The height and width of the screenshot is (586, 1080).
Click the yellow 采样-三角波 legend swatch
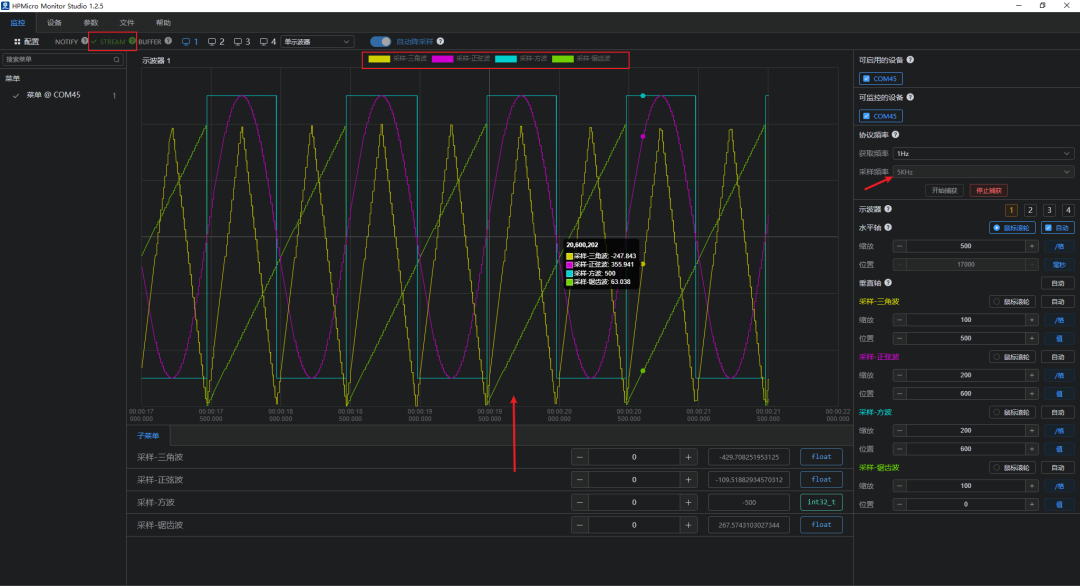379,59
